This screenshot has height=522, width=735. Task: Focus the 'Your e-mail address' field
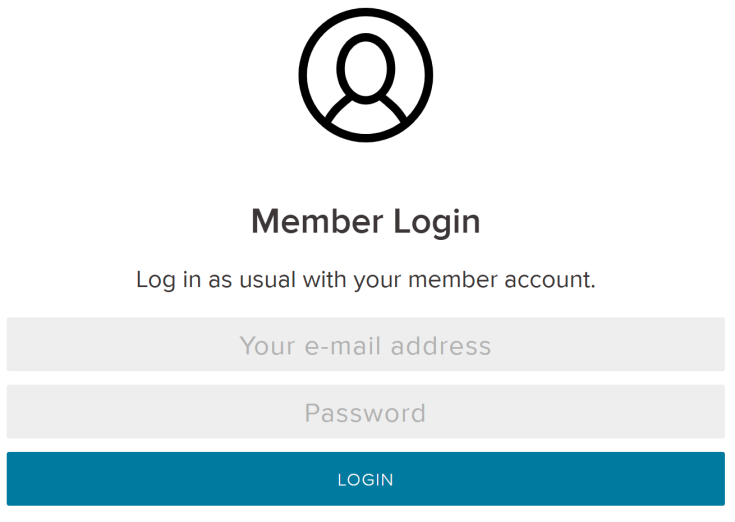[366, 345]
